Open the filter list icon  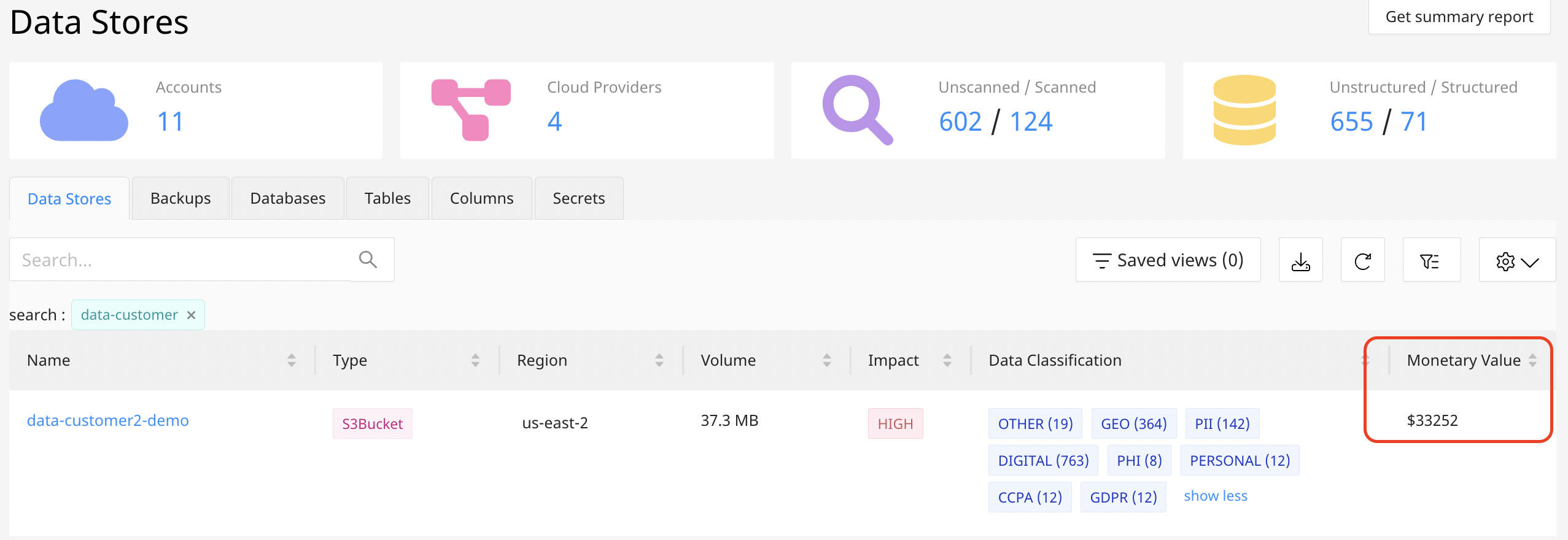(x=1430, y=261)
